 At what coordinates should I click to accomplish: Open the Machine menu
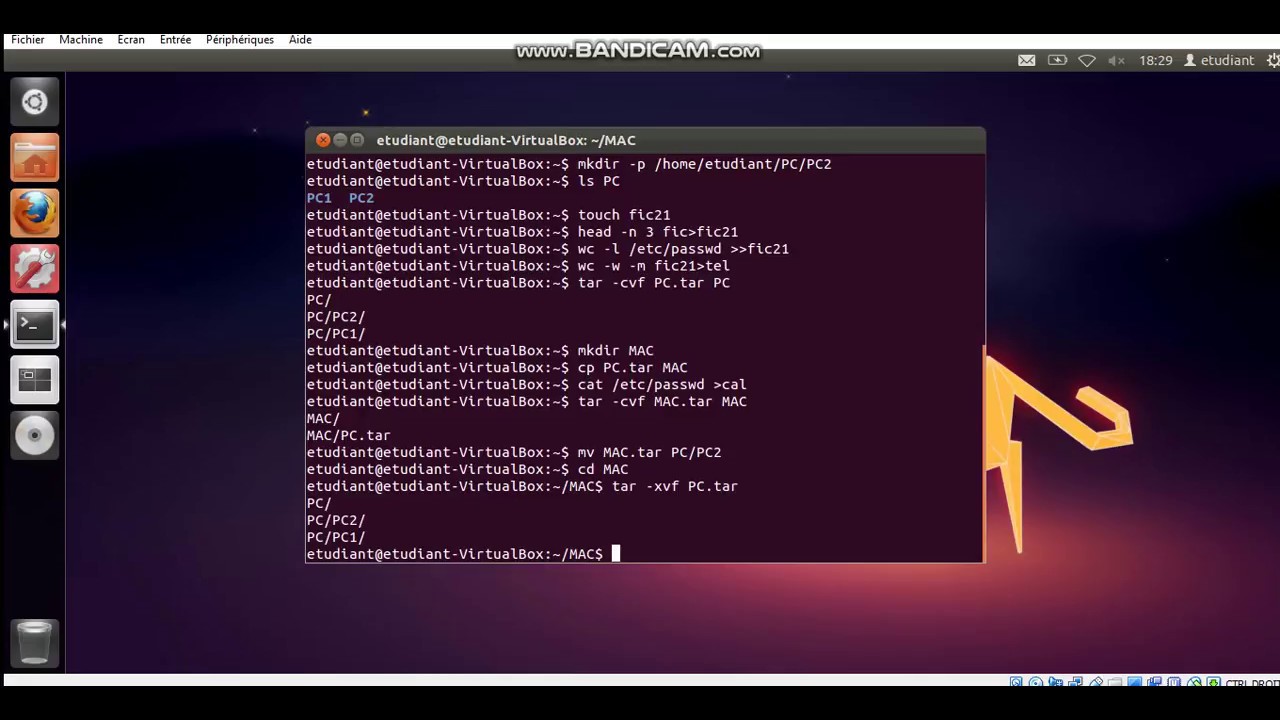pos(81,40)
